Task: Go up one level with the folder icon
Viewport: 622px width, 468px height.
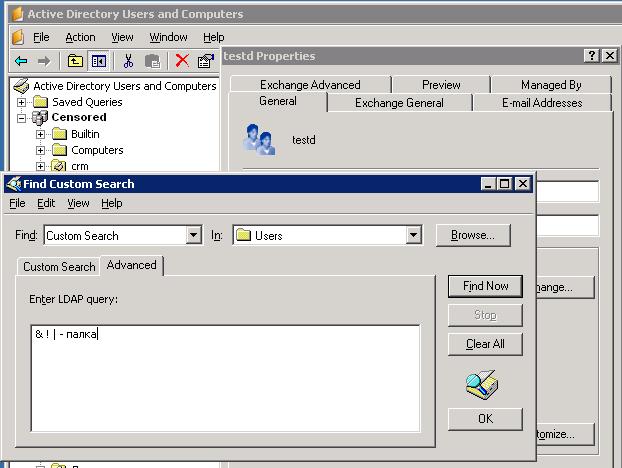Action: (75, 61)
